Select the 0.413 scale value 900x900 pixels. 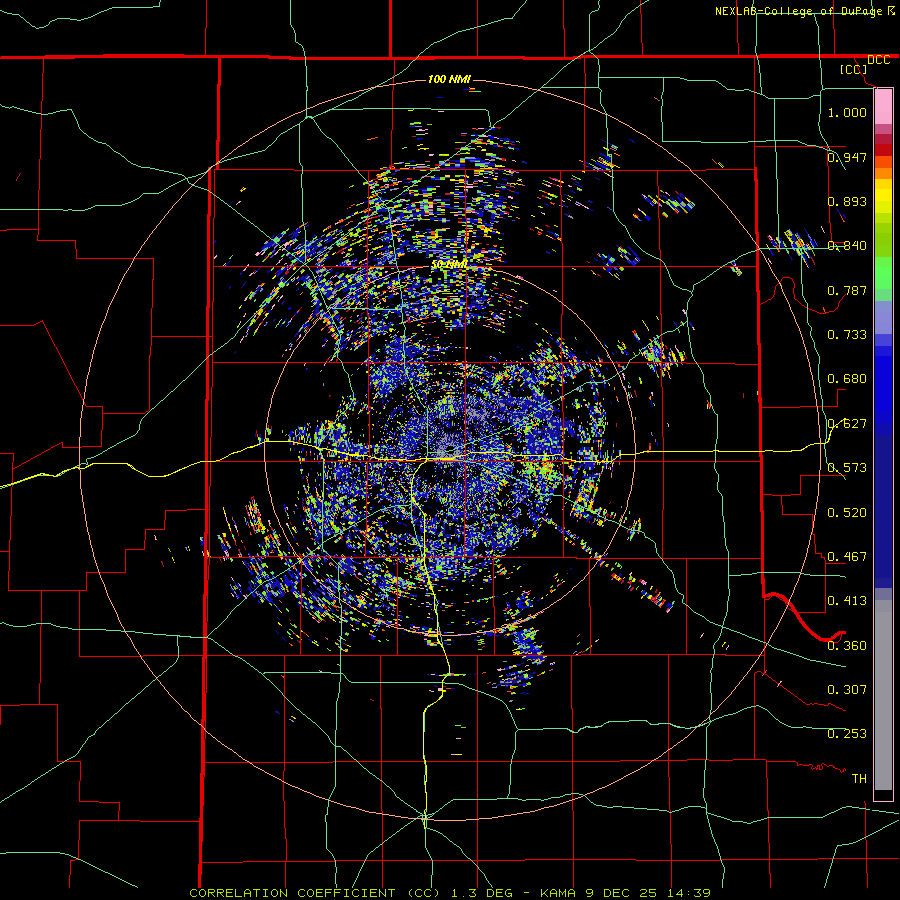[x=847, y=600]
